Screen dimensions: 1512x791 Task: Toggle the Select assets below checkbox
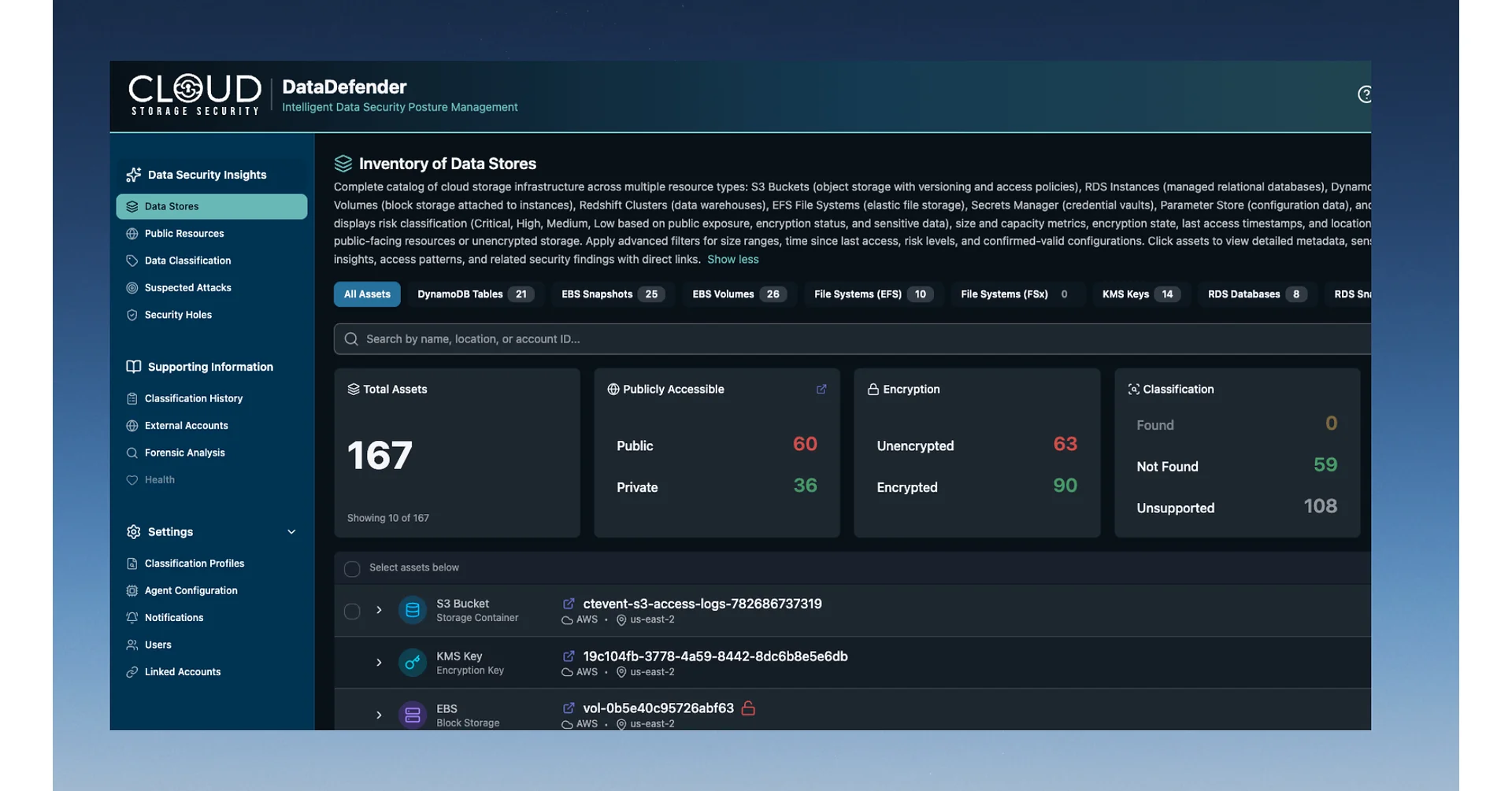pyautogui.click(x=352, y=568)
